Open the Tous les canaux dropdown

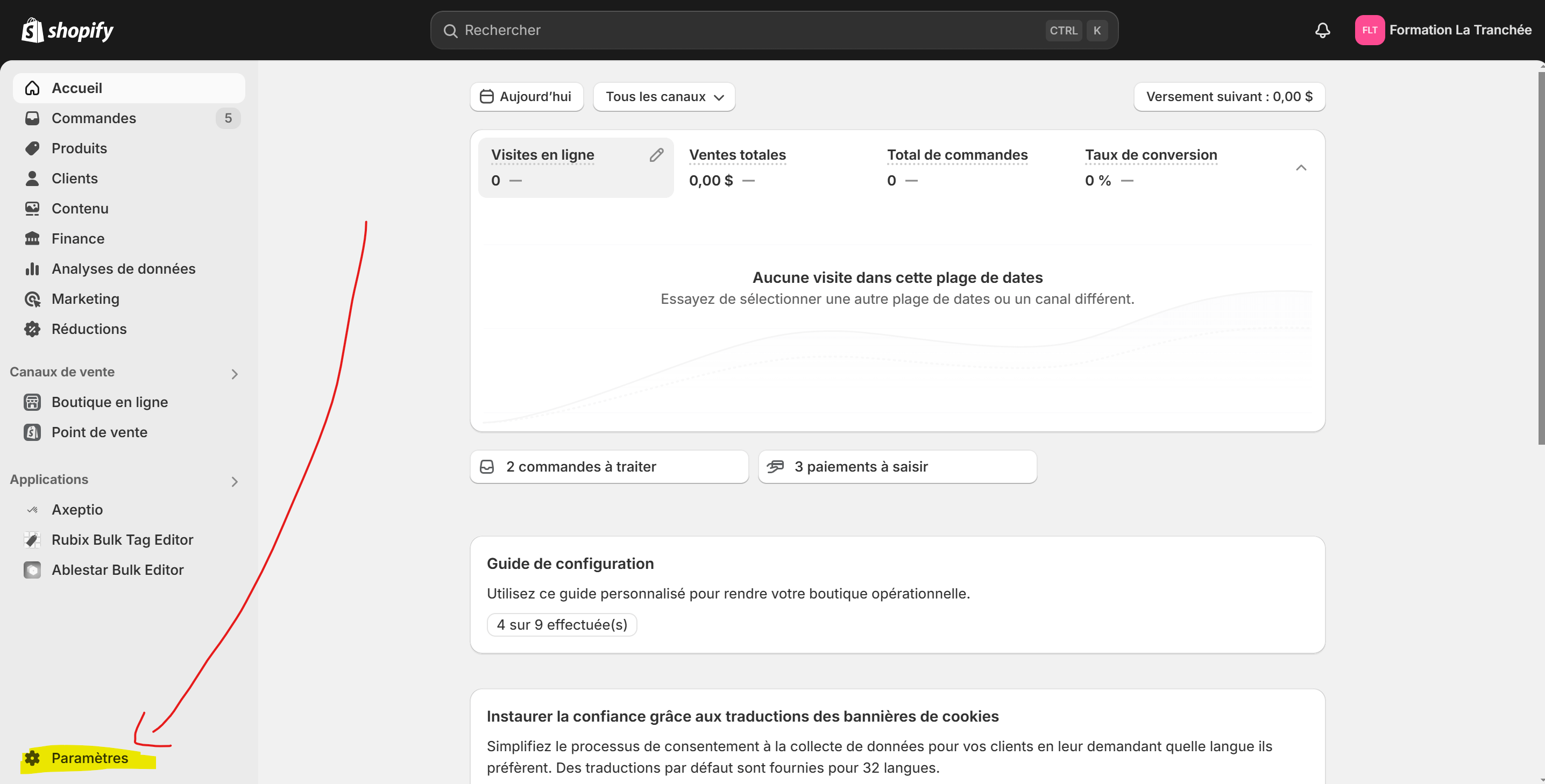pos(664,97)
